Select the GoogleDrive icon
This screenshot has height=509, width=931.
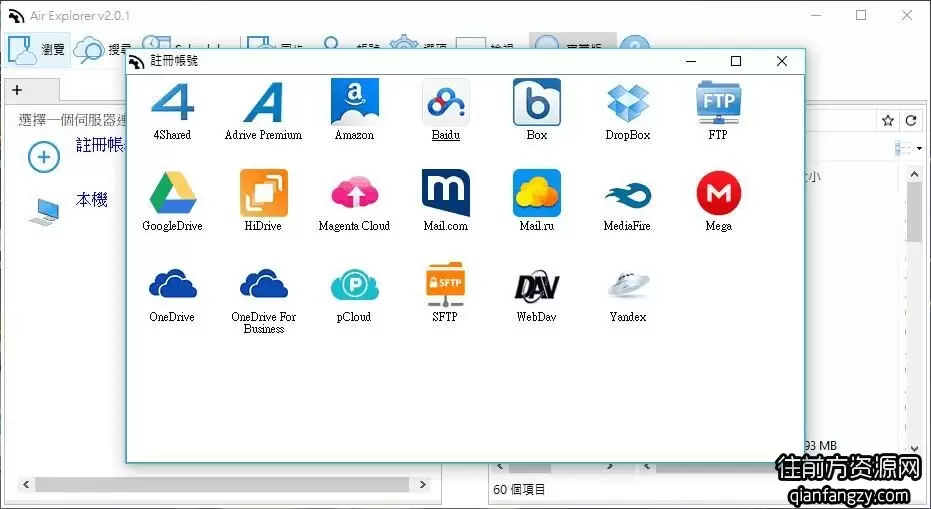(172, 201)
